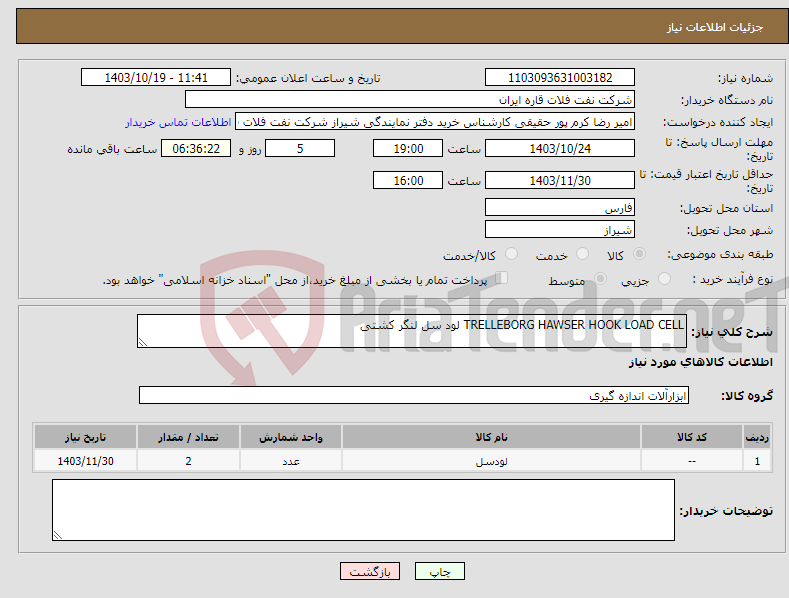Click the remaining time field 06:36:22
The width and height of the screenshot is (789, 598).
click(196, 148)
